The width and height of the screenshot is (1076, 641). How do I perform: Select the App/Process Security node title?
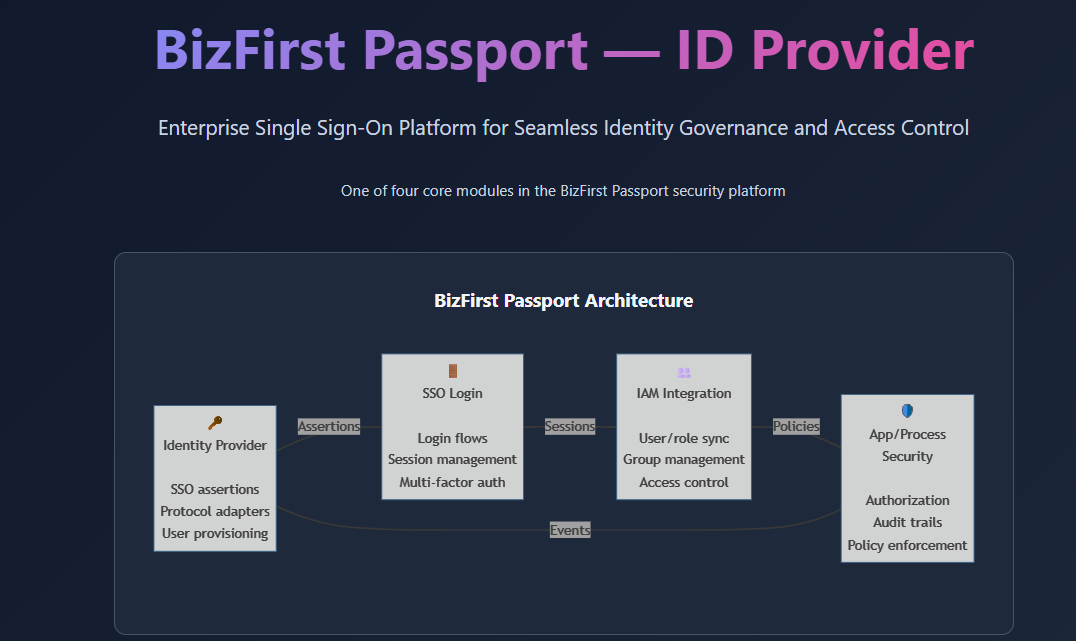907,445
